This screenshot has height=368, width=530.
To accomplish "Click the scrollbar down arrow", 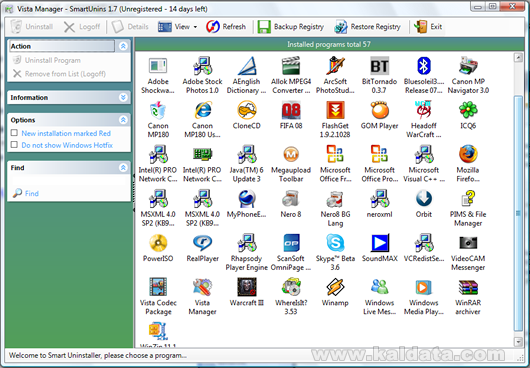I will click(x=518, y=341).
